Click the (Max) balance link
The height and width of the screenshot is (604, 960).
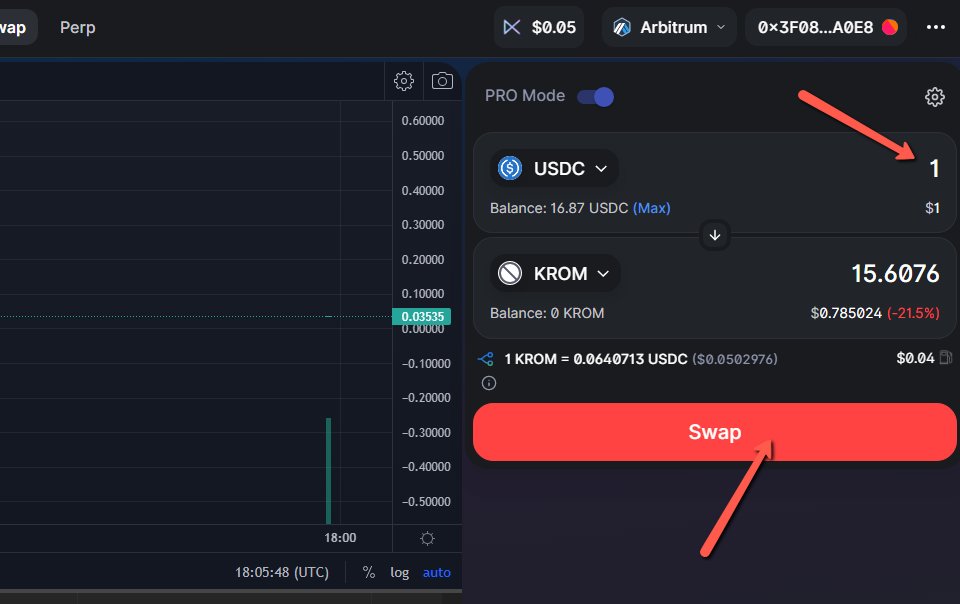[x=651, y=208]
